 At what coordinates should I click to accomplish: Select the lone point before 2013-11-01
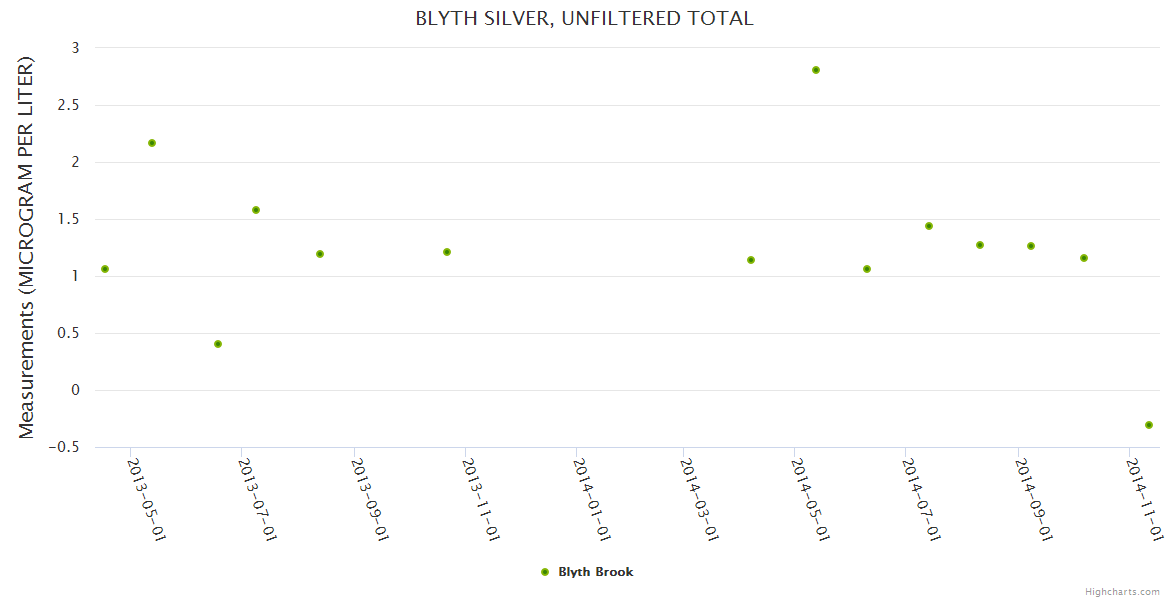click(447, 252)
